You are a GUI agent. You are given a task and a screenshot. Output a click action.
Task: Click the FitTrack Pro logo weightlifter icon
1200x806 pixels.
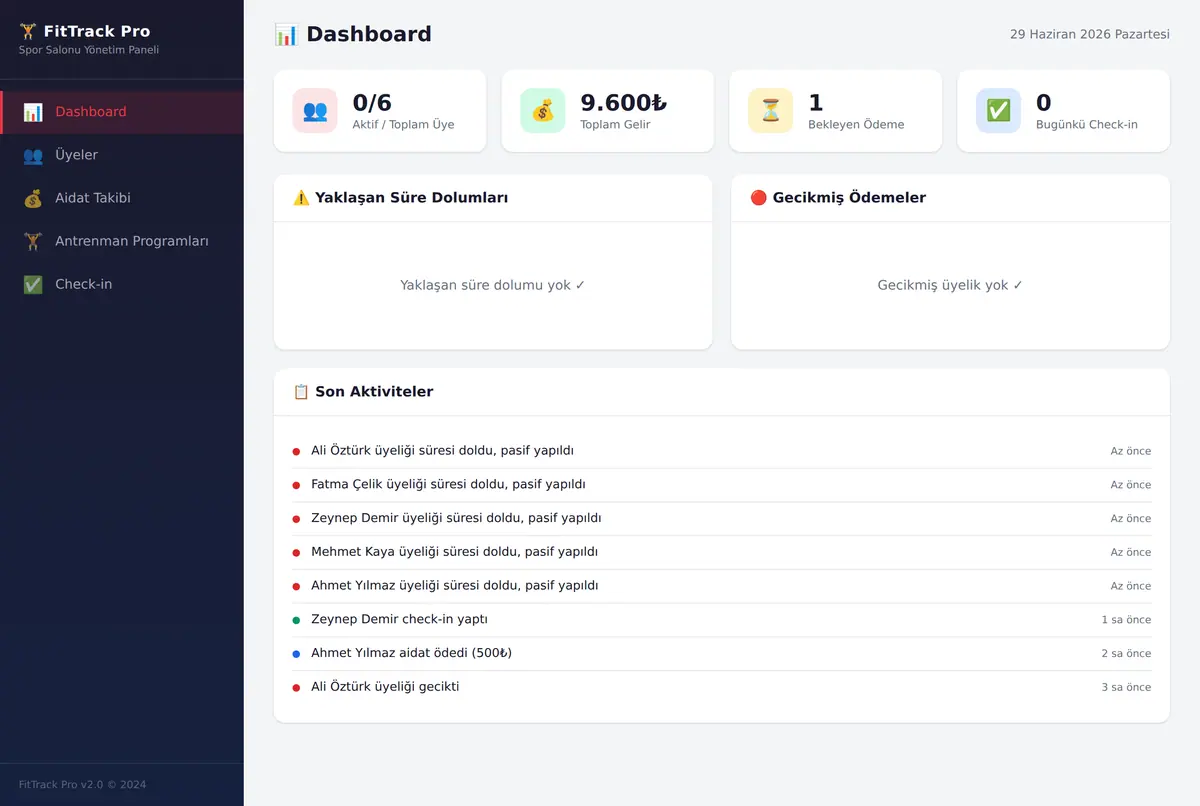[28, 31]
